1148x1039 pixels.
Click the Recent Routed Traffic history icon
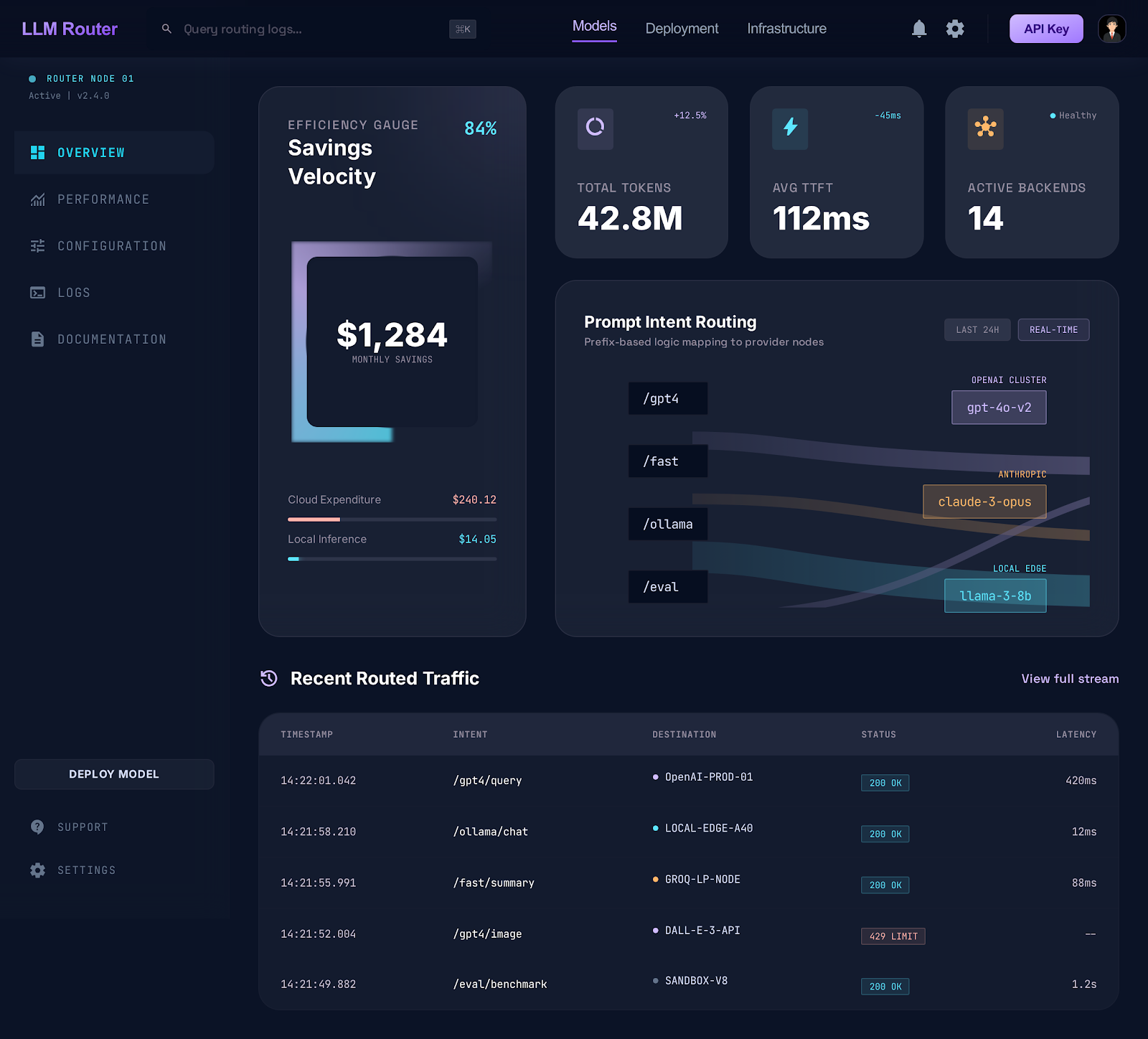pyautogui.click(x=269, y=678)
